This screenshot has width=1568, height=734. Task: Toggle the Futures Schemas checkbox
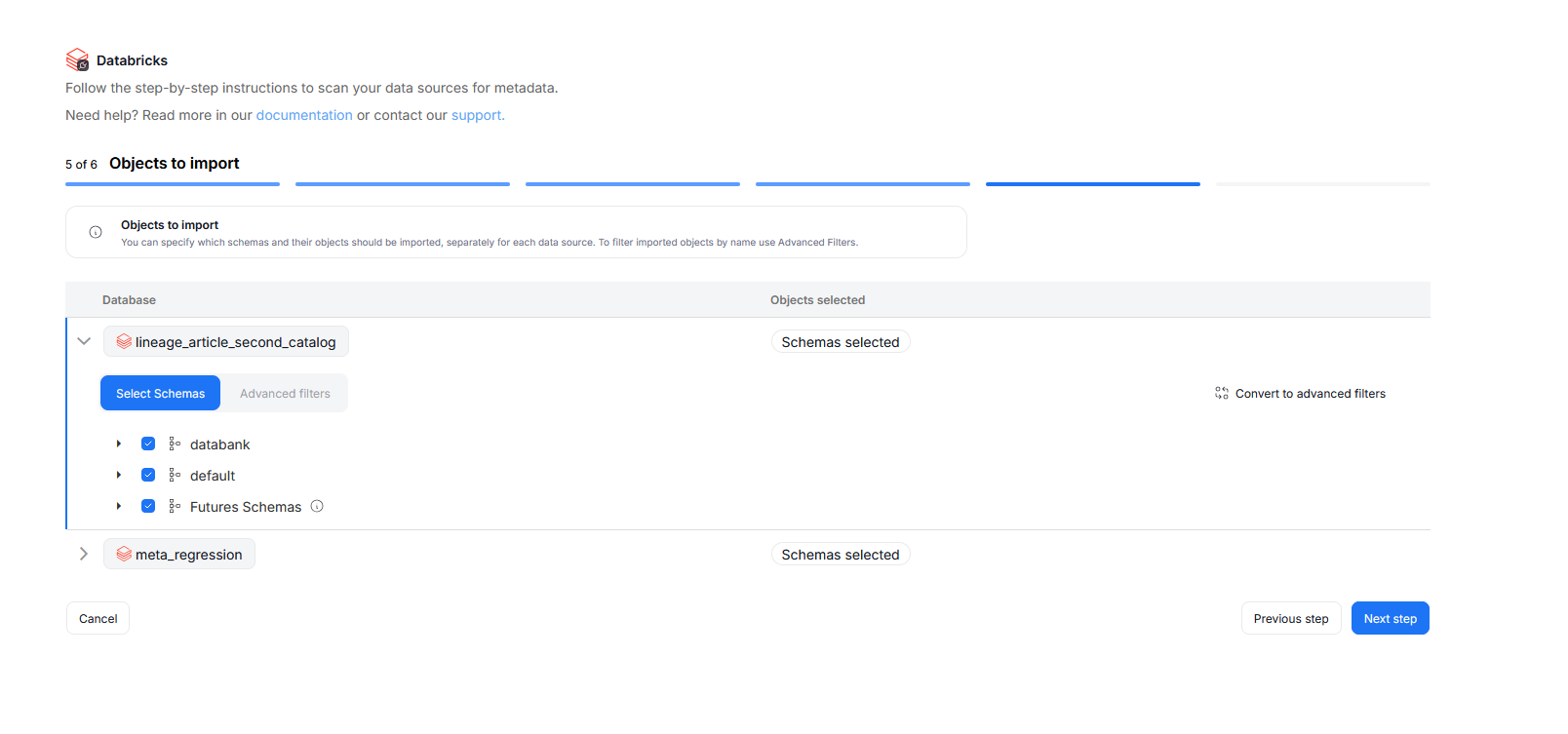pyautogui.click(x=148, y=506)
